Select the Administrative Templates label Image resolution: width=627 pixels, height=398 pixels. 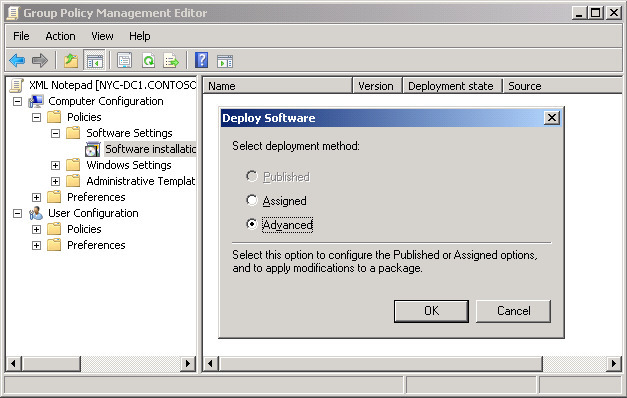pos(141,181)
